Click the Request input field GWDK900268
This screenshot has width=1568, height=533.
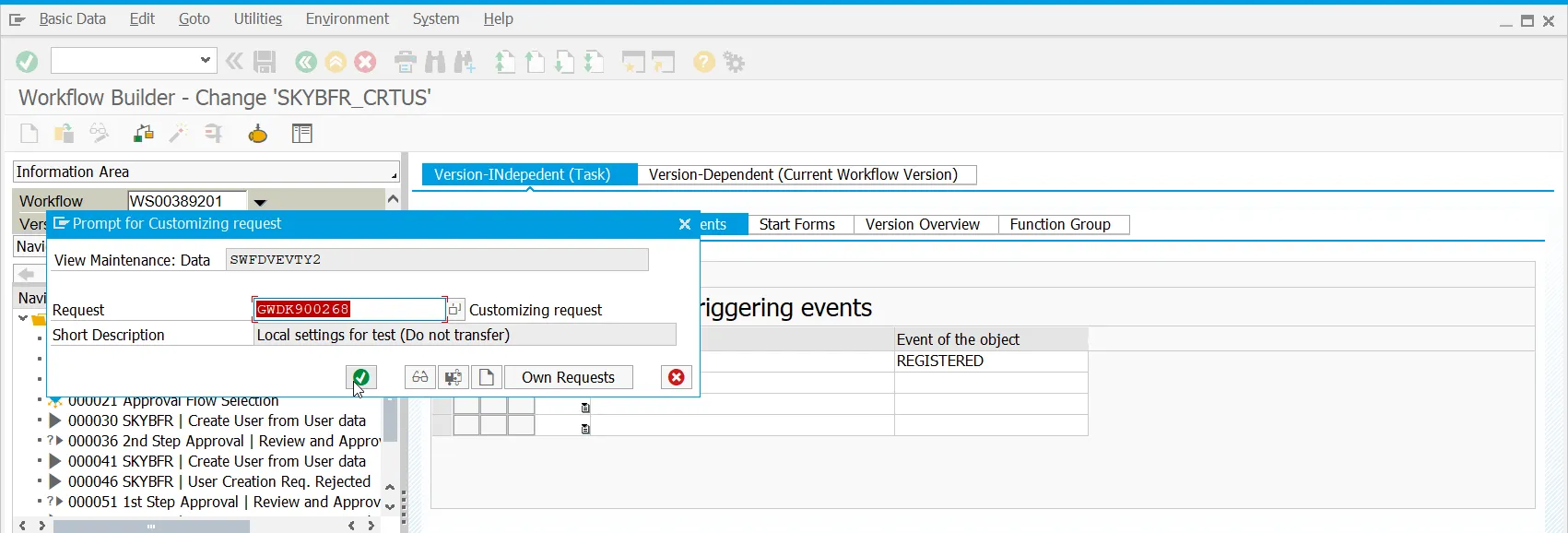pyautogui.click(x=349, y=309)
